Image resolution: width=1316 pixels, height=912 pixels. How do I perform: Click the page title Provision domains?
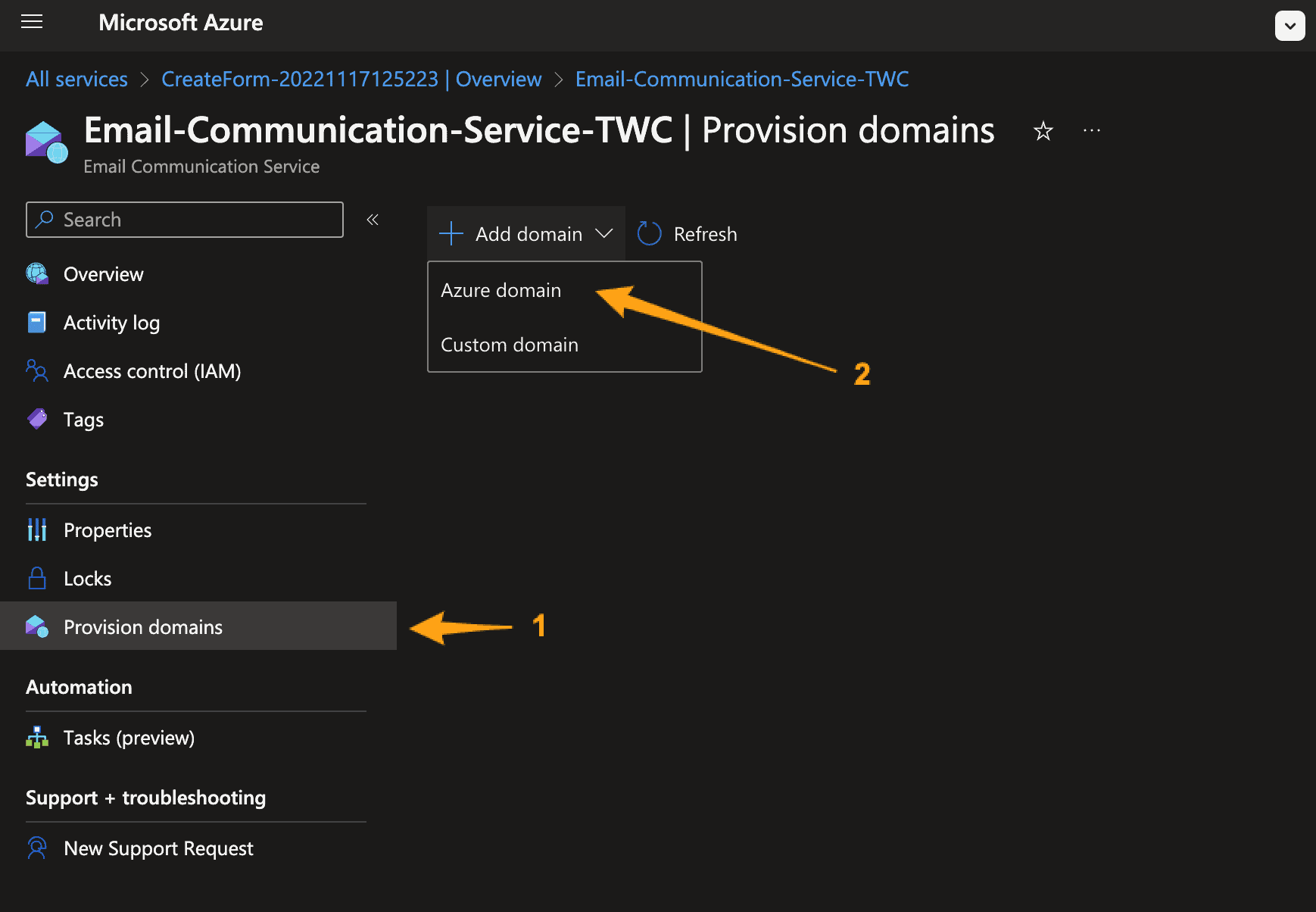(848, 130)
